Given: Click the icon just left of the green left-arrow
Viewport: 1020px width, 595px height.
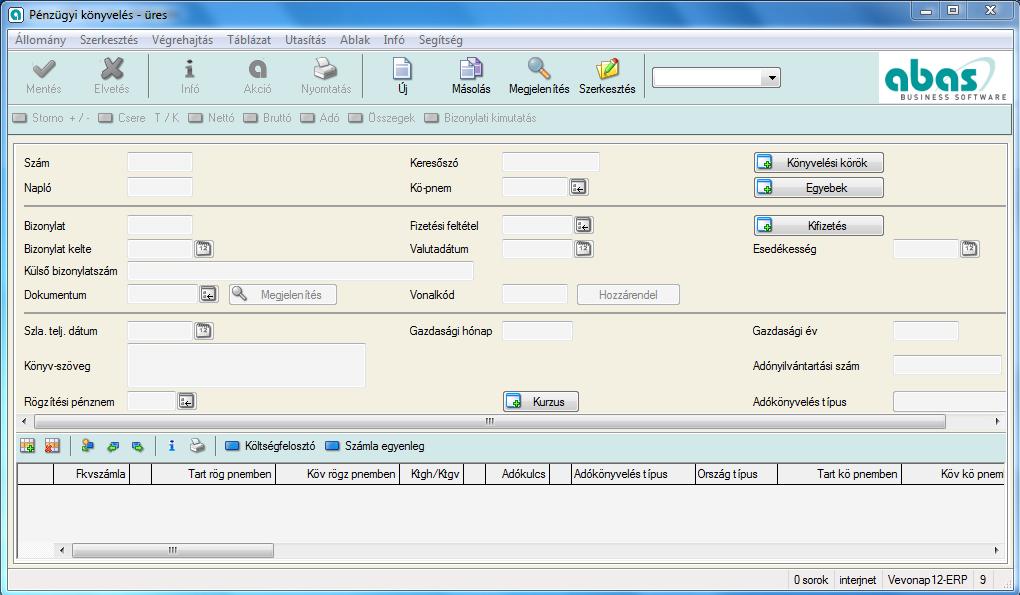Looking at the screenshot, I should (88, 446).
